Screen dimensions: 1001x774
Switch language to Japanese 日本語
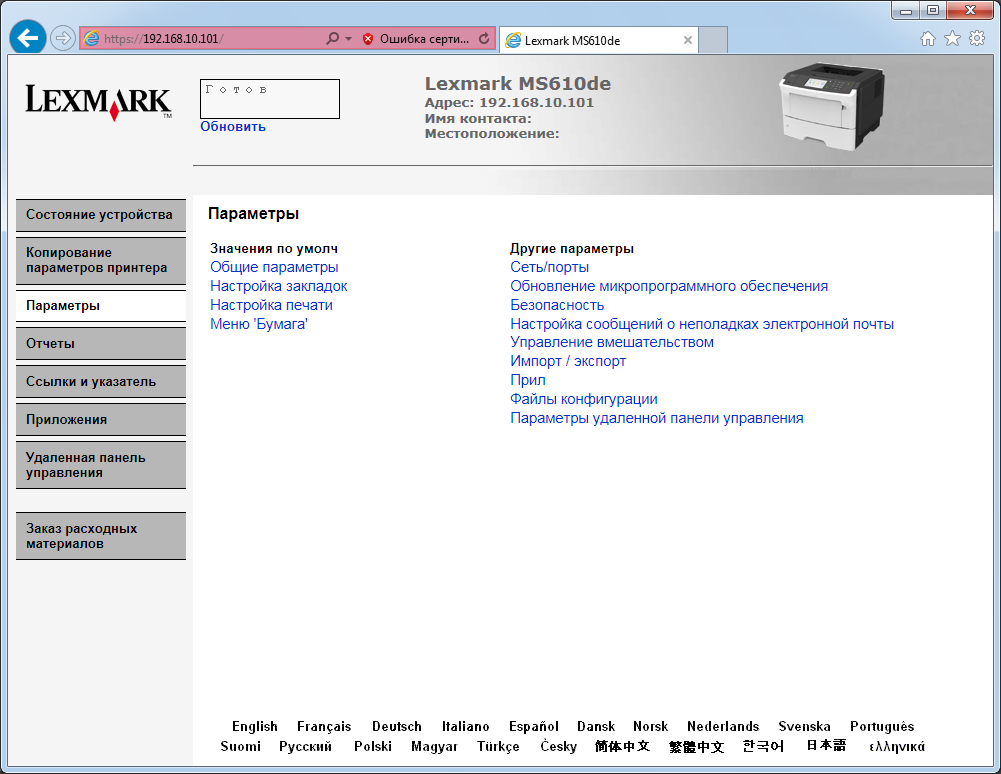pos(826,745)
